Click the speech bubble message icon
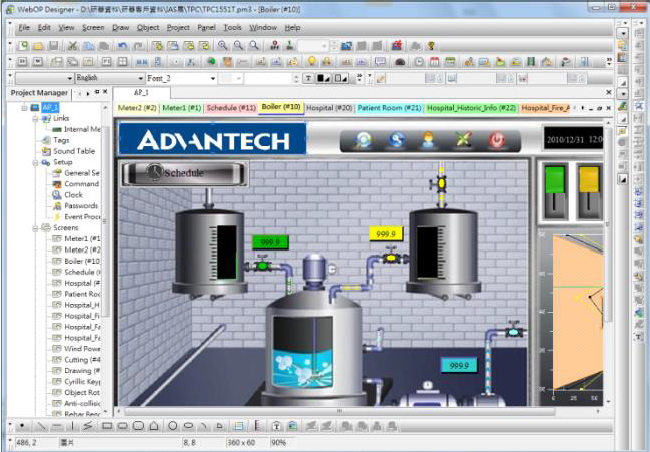 pos(380,62)
